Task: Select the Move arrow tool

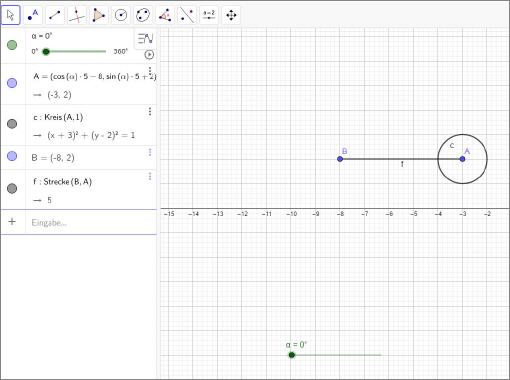Action: [x=11, y=15]
